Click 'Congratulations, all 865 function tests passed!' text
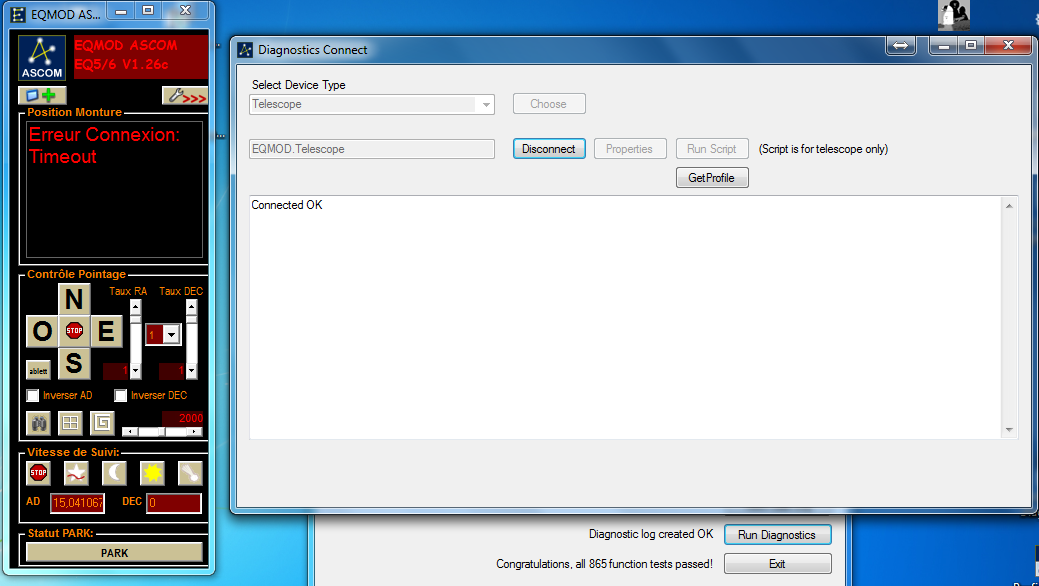 coord(604,564)
